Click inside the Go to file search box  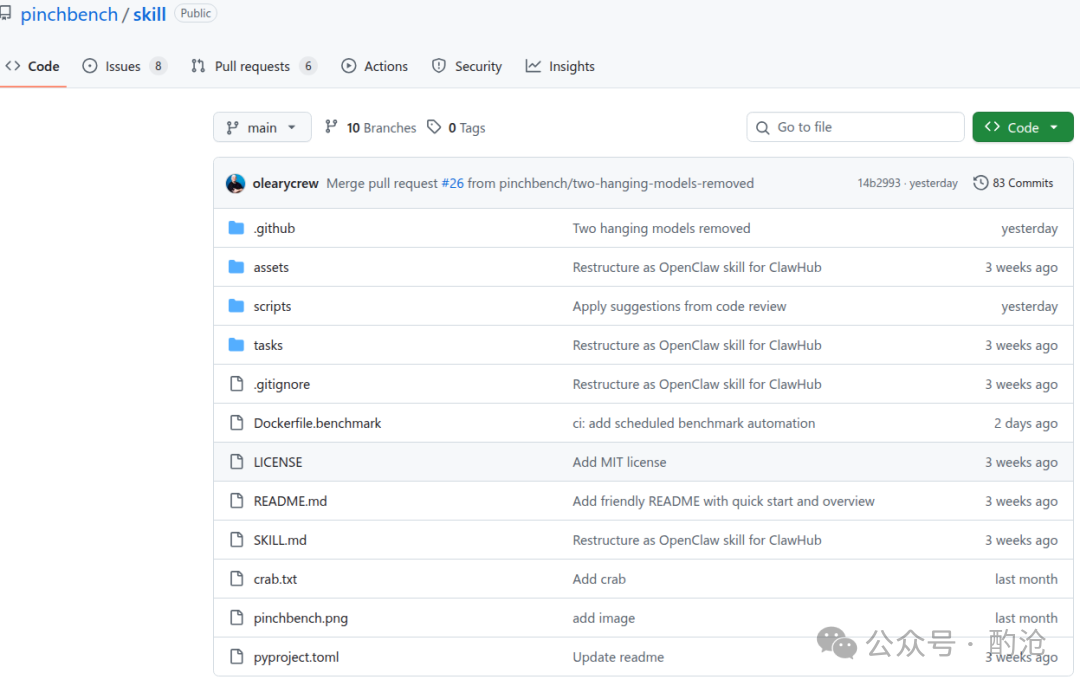(855, 127)
